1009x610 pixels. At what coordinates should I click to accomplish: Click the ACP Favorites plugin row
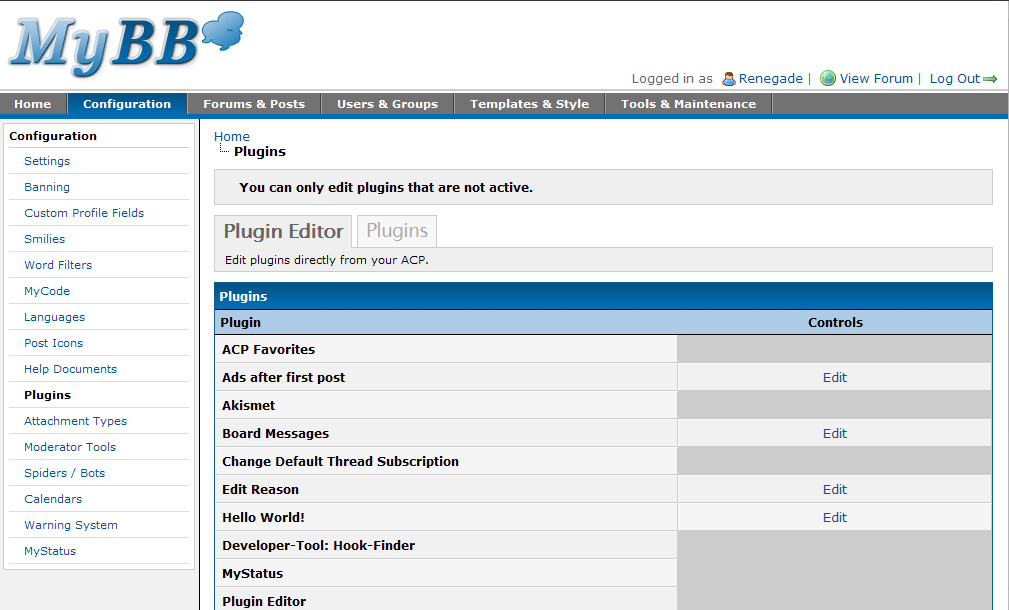coord(603,349)
